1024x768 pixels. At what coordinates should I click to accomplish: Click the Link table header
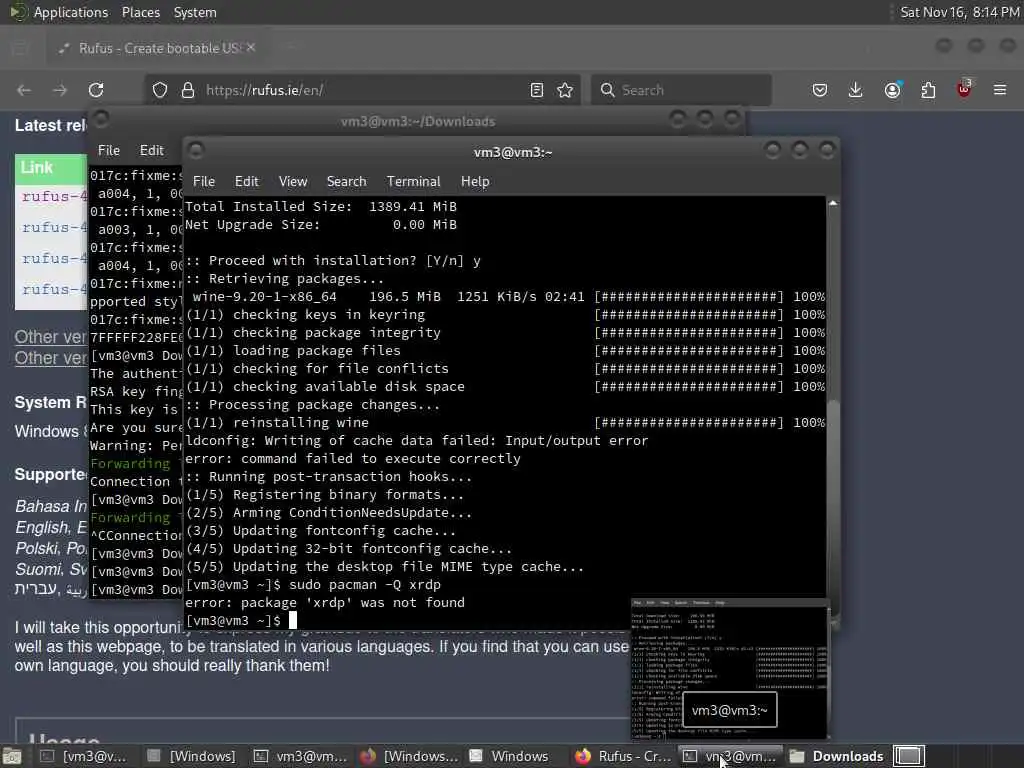click(51, 168)
